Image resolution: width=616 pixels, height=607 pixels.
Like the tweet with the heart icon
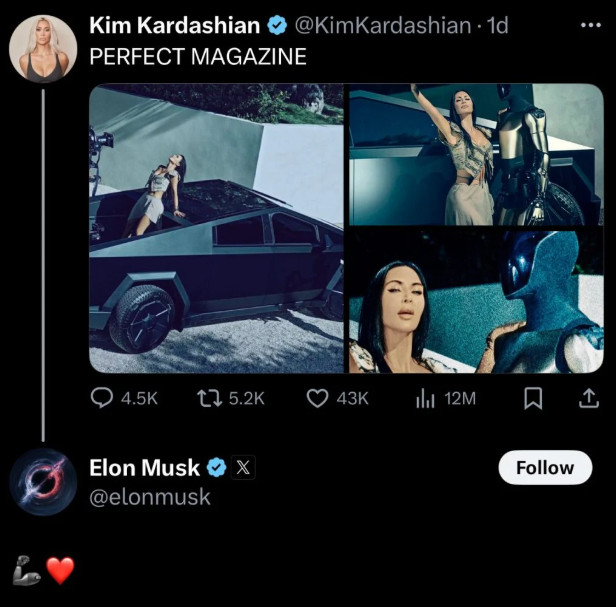[x=317, y=398]
